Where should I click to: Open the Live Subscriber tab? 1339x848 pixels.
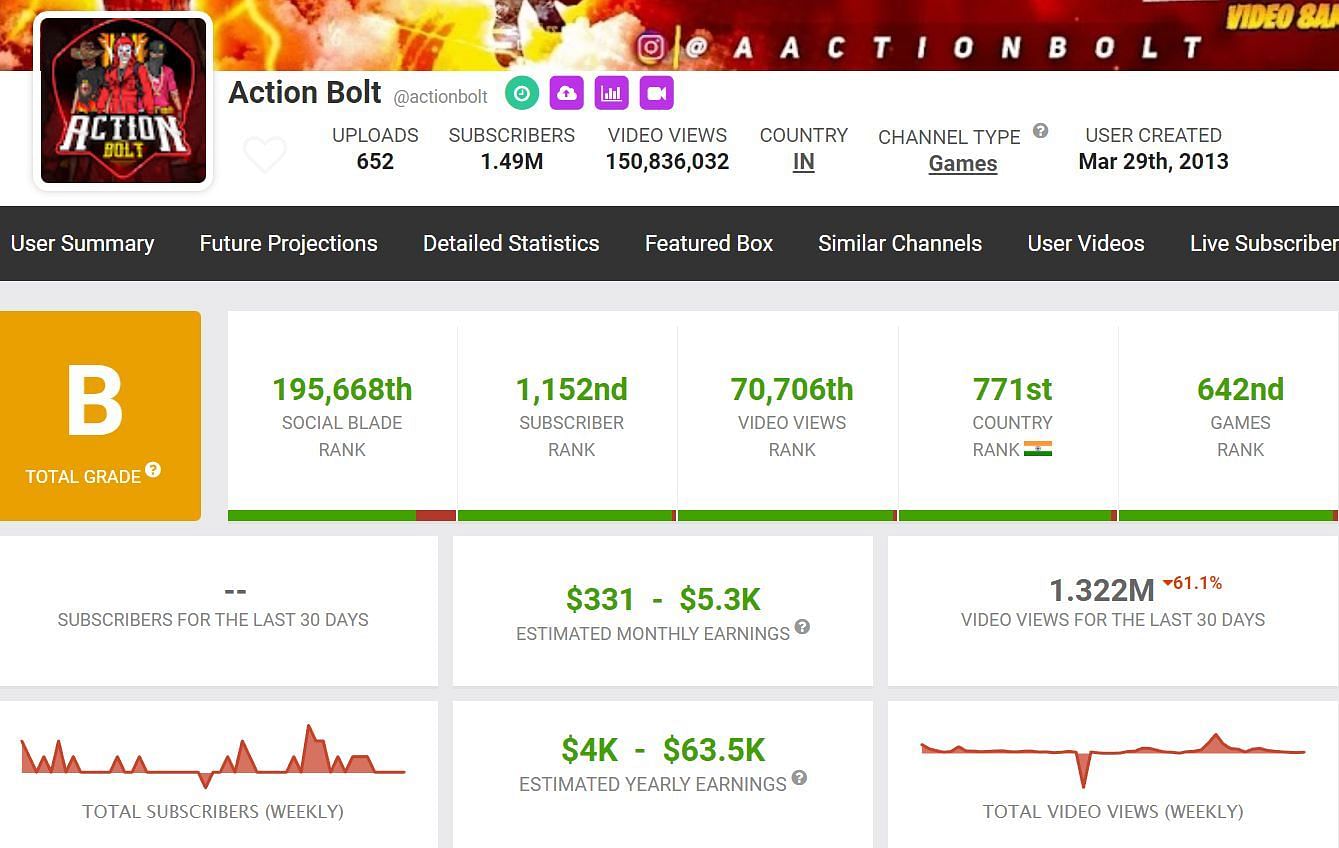pos(1264,243)
